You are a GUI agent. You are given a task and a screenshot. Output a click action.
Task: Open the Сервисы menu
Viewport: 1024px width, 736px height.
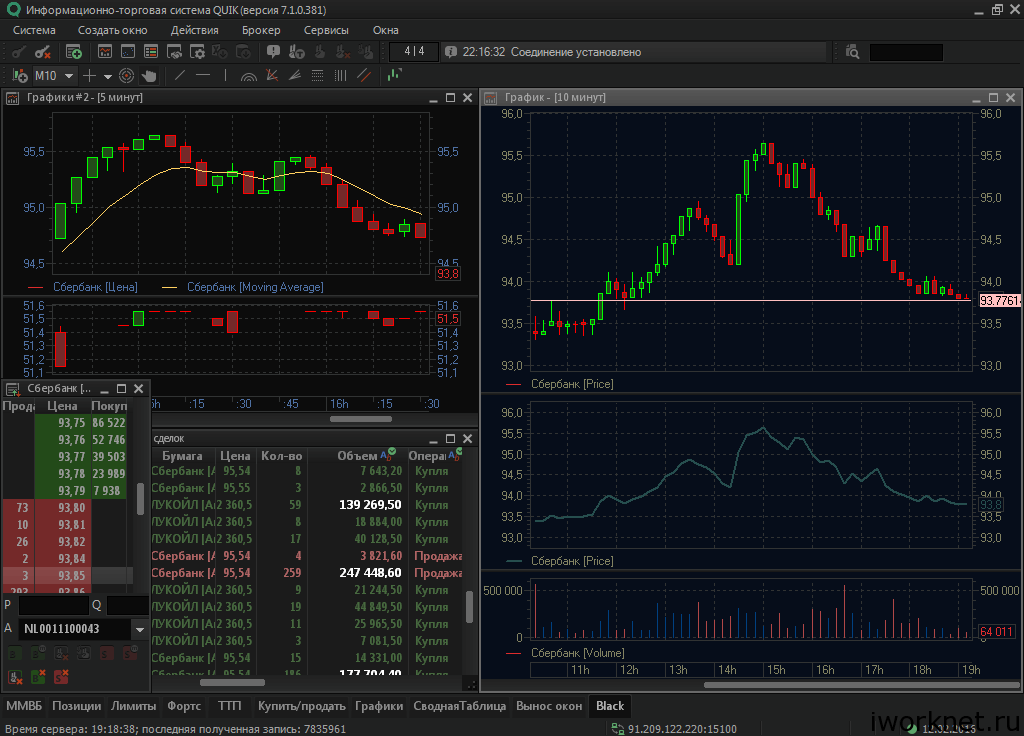click(326, 30)
